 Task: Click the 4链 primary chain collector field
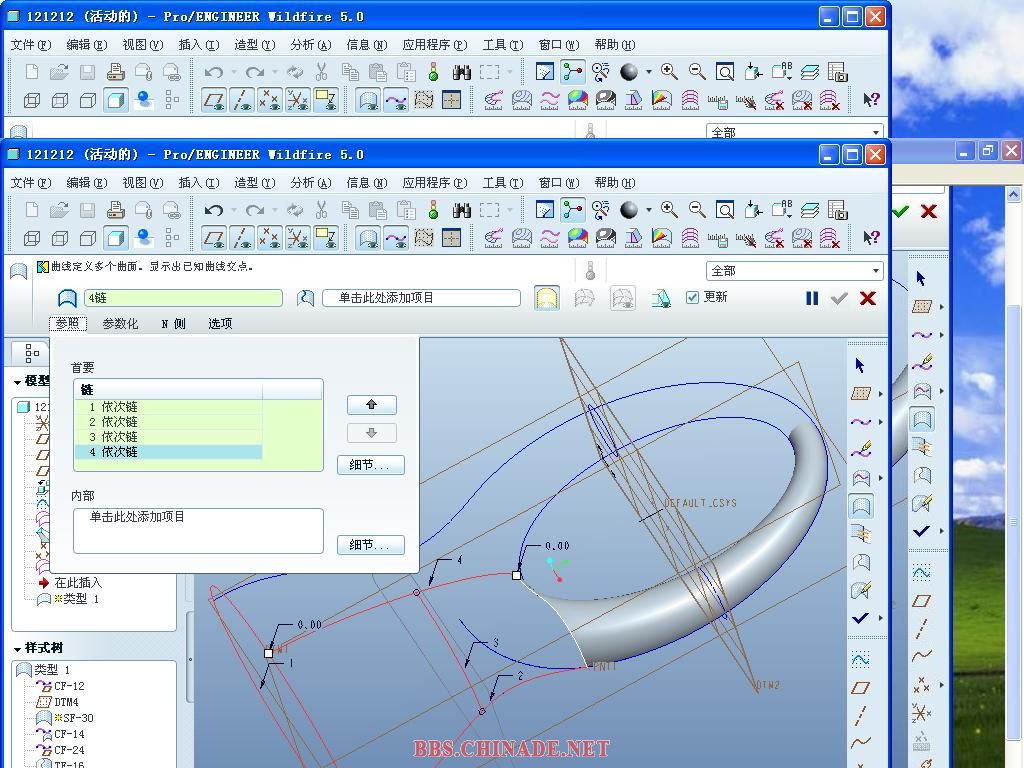pyautogui.click(x=183, y=298)
